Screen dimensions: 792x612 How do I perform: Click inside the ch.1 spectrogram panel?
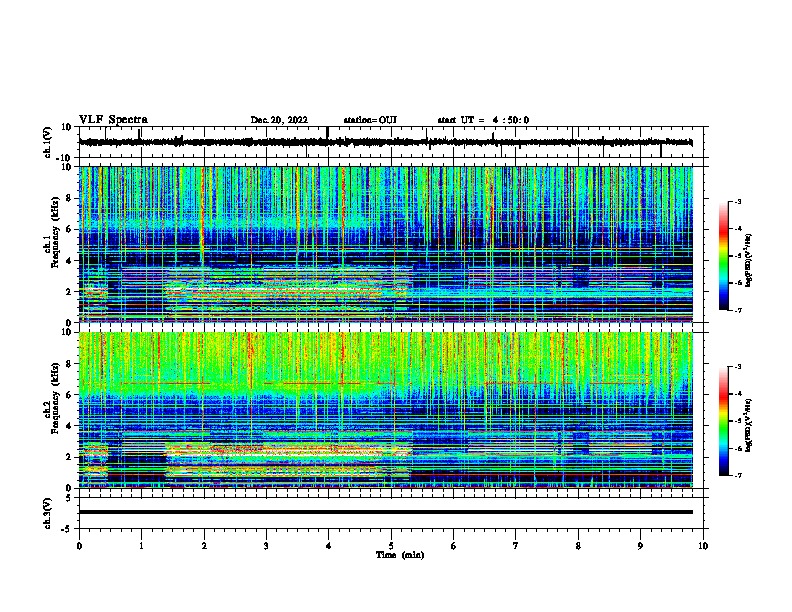tap(386, 244)
